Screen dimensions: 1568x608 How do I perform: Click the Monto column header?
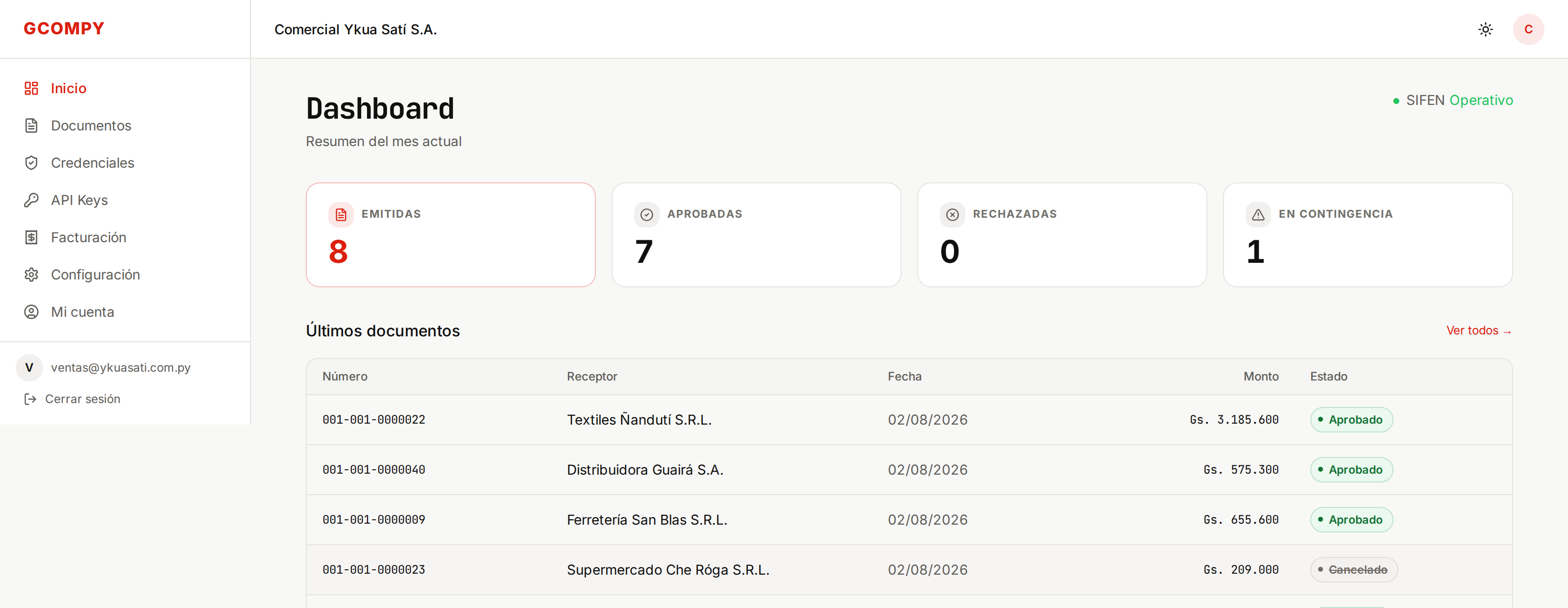click(x=1261, y=377)
